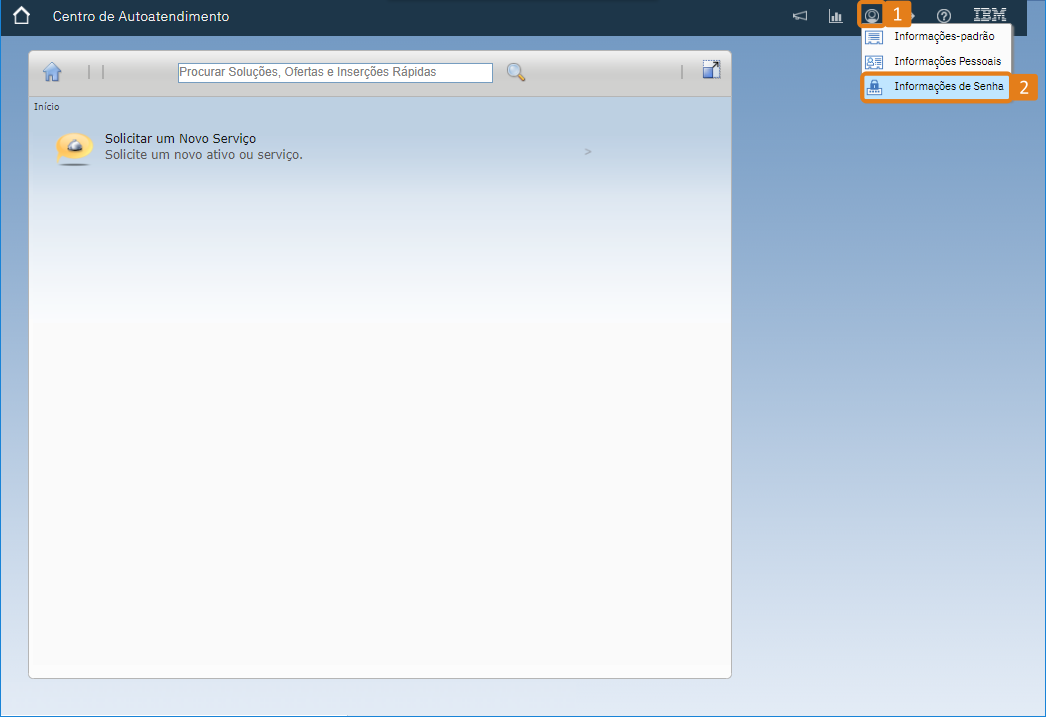The width and height of the screenshot is (1046, 717).
Task: Click the home icon in the top header
Action: 21,16
